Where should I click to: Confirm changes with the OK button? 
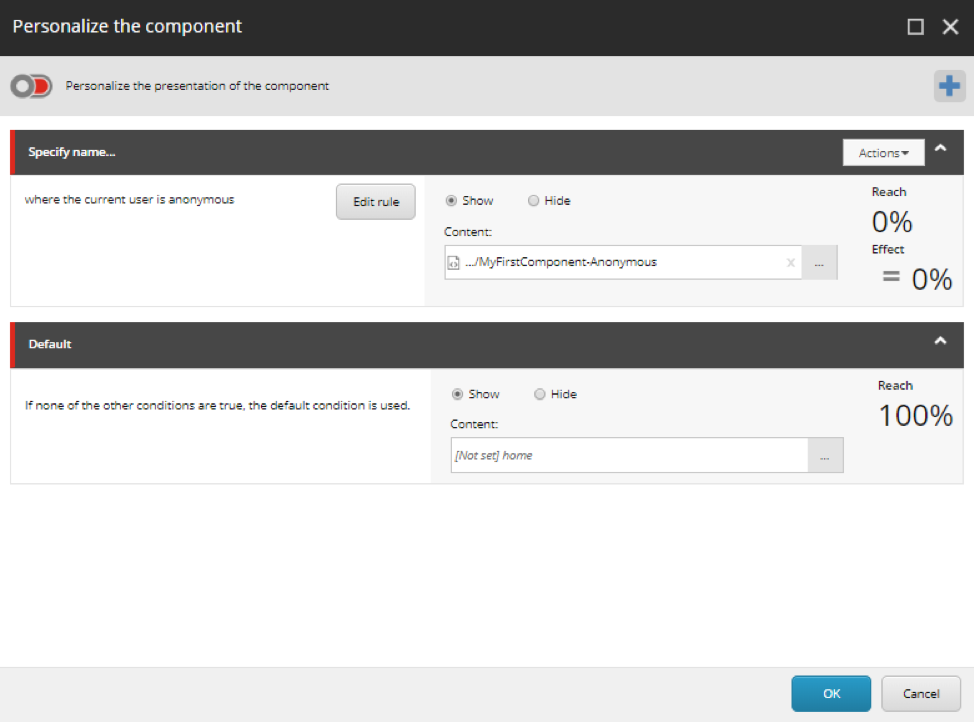click(x=831, y=693)
